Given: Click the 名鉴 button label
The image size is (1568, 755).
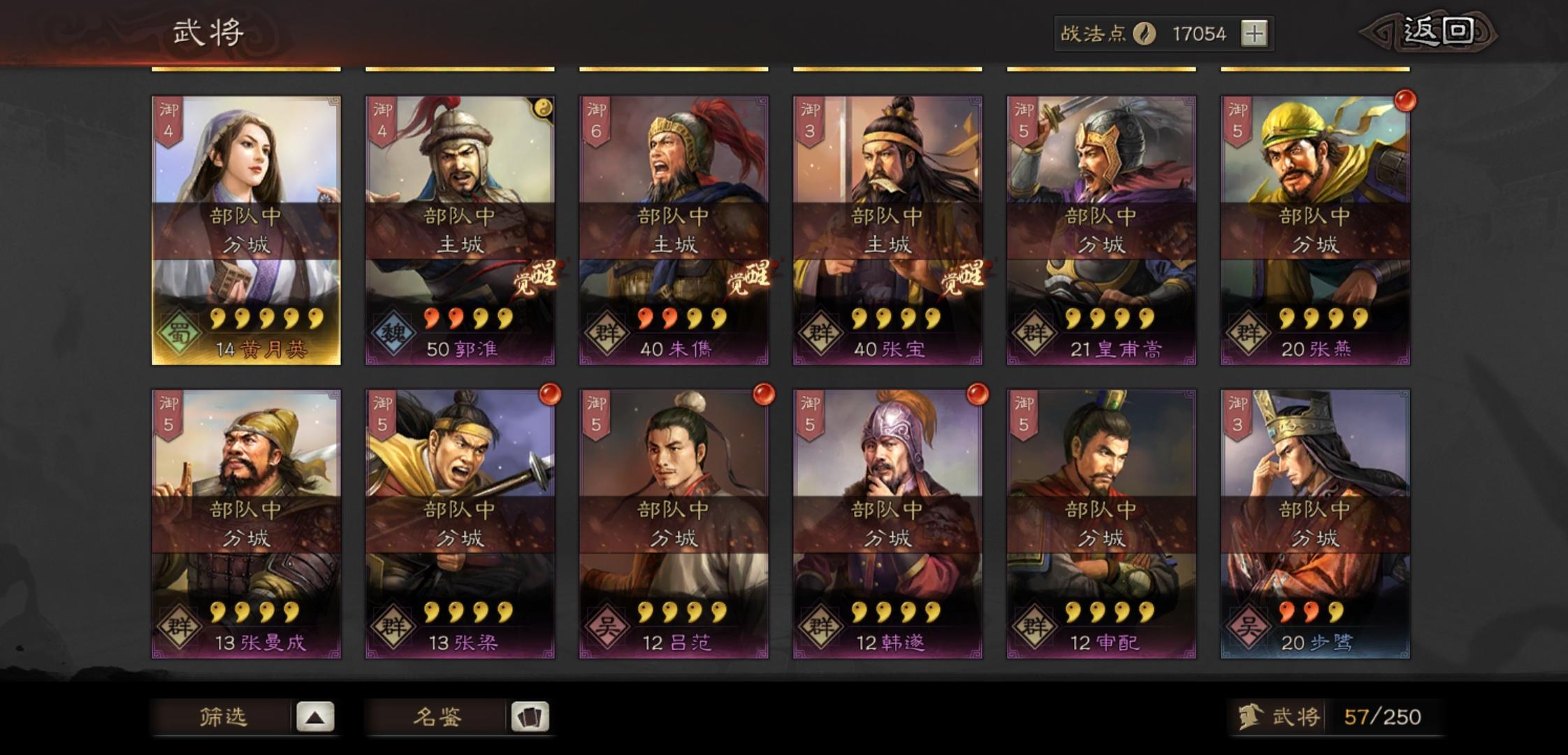Looking at the screenshot, I should [437, 717].
